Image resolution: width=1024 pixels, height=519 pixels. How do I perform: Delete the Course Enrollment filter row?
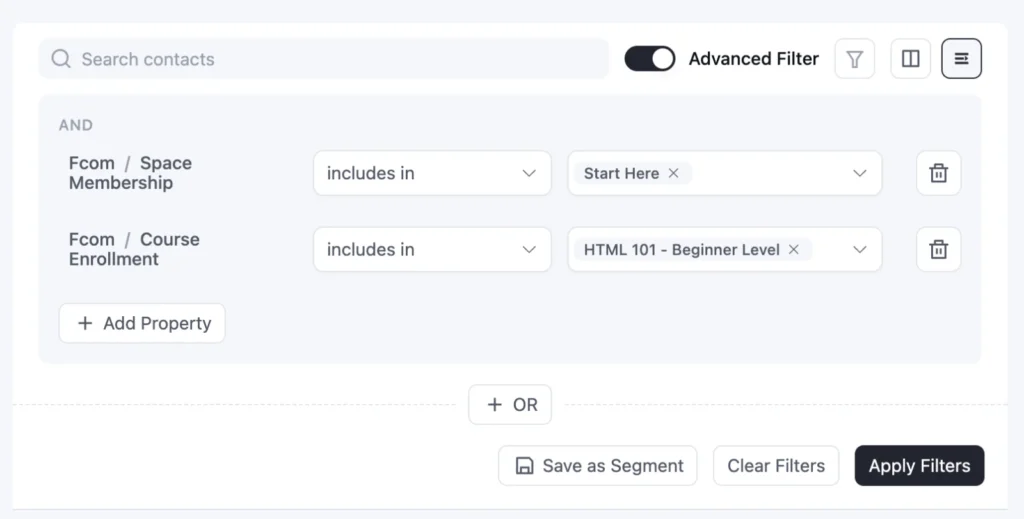point(938,249)
